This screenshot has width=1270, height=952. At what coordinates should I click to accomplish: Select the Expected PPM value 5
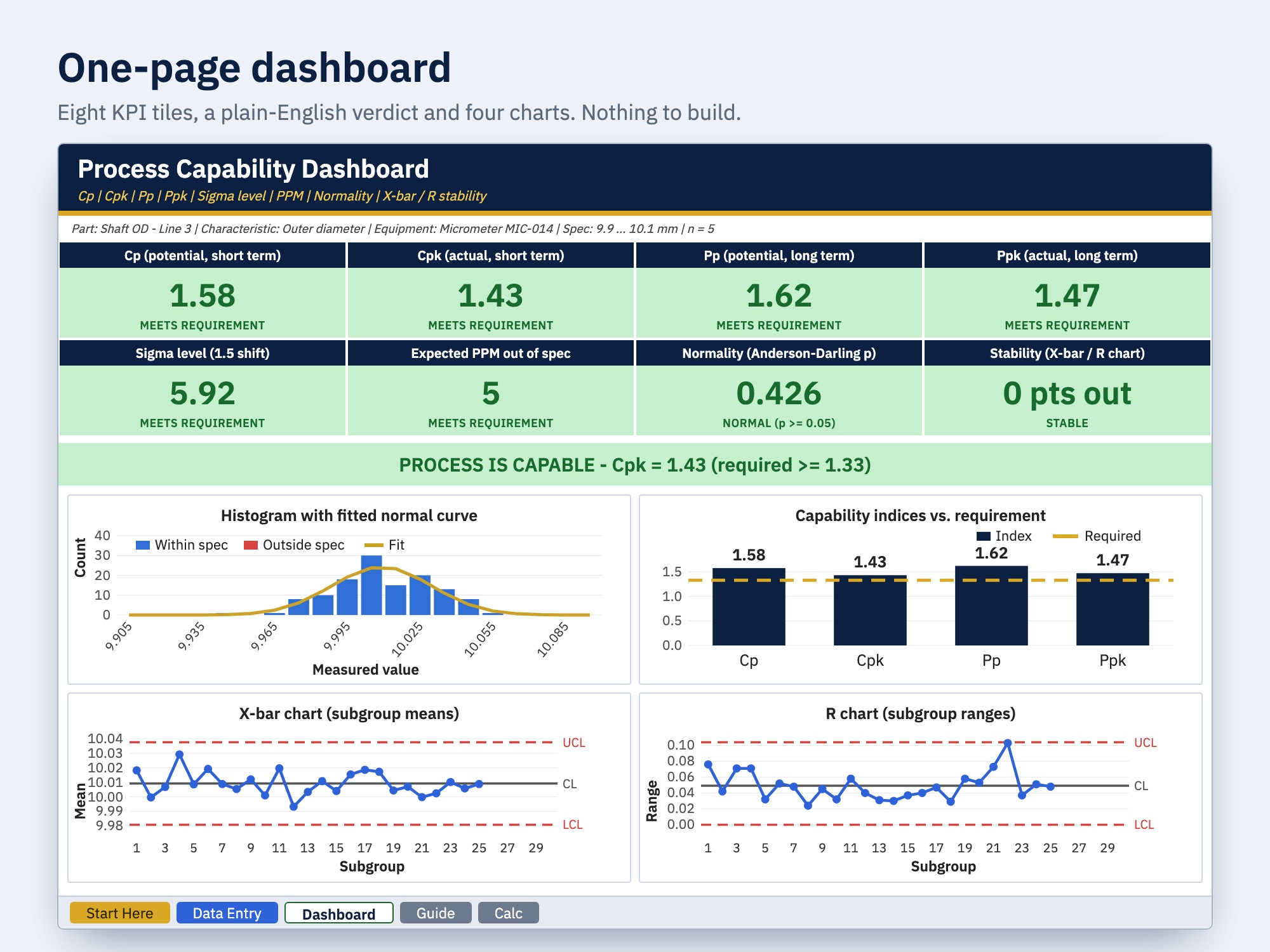click(490, 393)
